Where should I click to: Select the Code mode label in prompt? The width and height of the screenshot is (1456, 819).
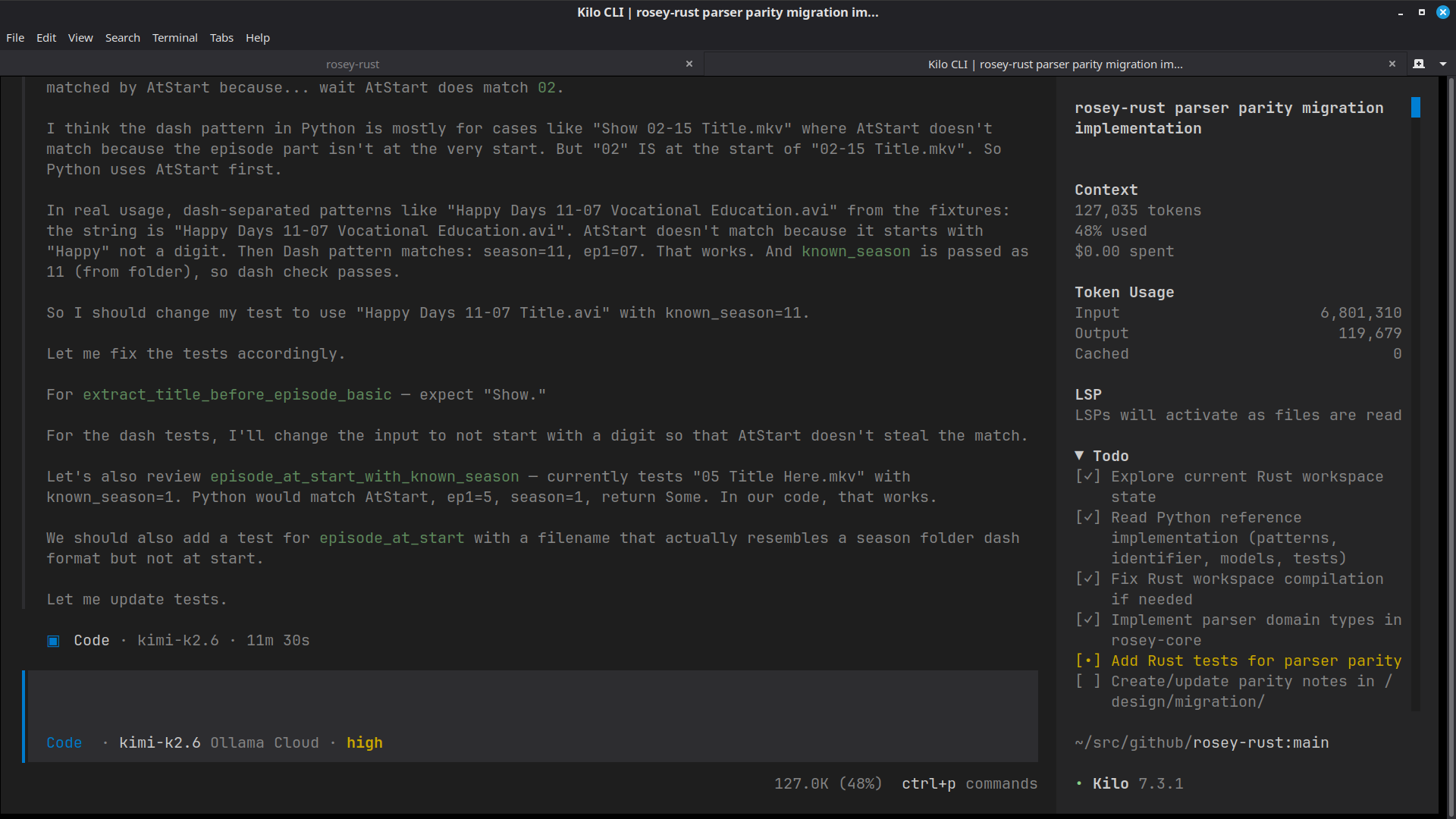[x=64, y=743]
